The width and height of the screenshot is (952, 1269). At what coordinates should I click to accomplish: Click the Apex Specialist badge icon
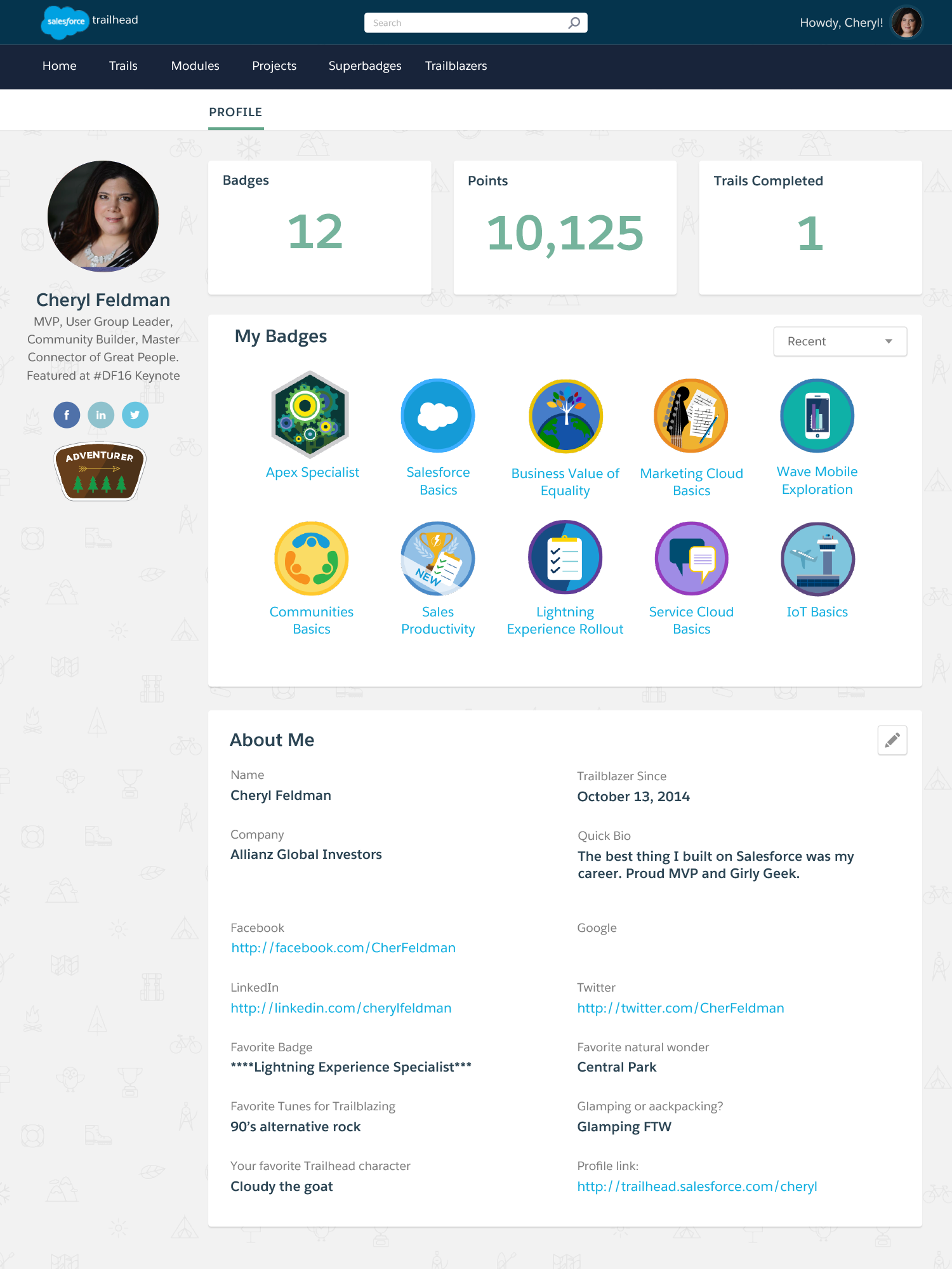pos(310,415)
